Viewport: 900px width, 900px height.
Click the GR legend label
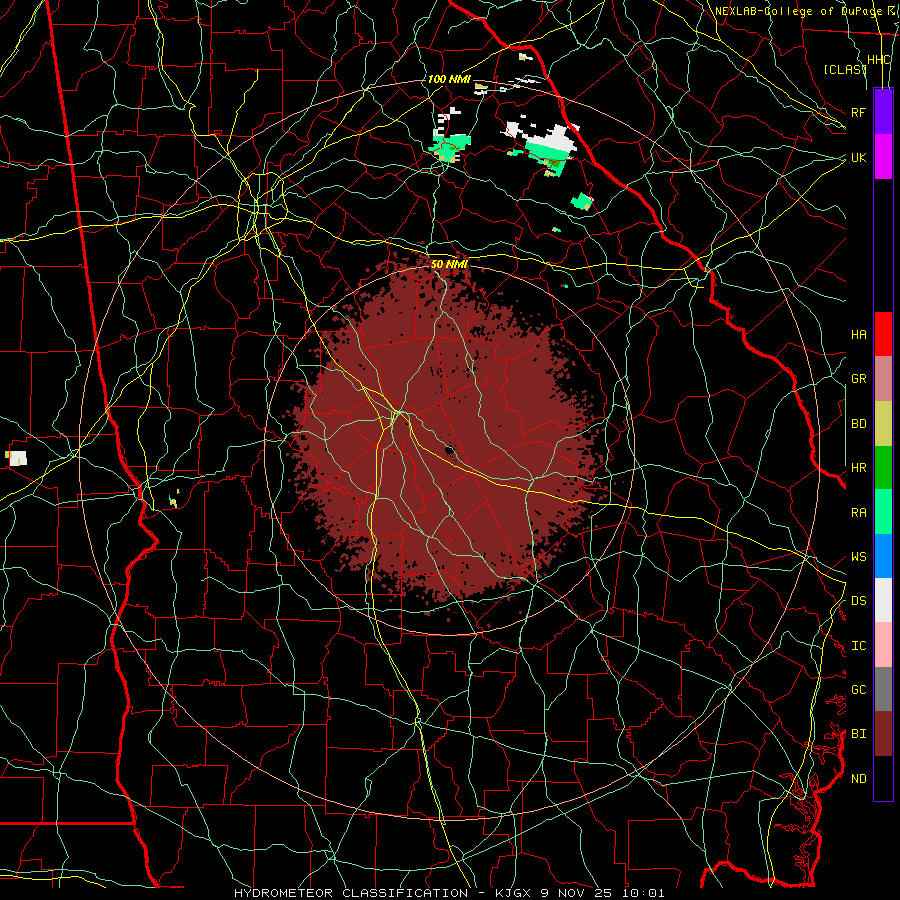point(859,379)
